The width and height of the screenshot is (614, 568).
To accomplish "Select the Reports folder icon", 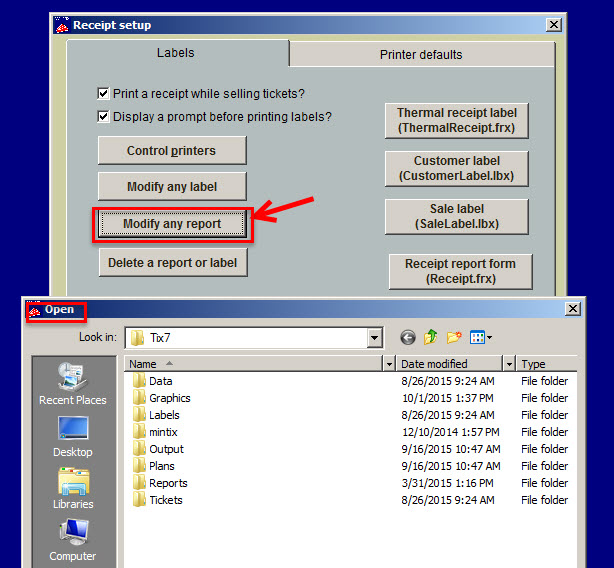I will click(139, 483).
